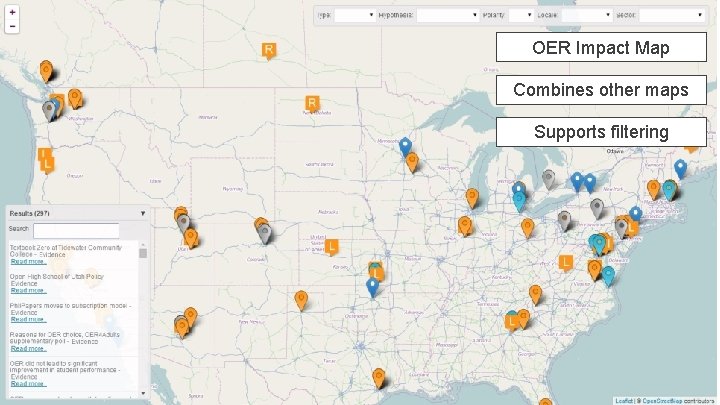Select the orange pin in eastern Washington
The height and width of the screenshot is (405, 720).
[75, 99]
